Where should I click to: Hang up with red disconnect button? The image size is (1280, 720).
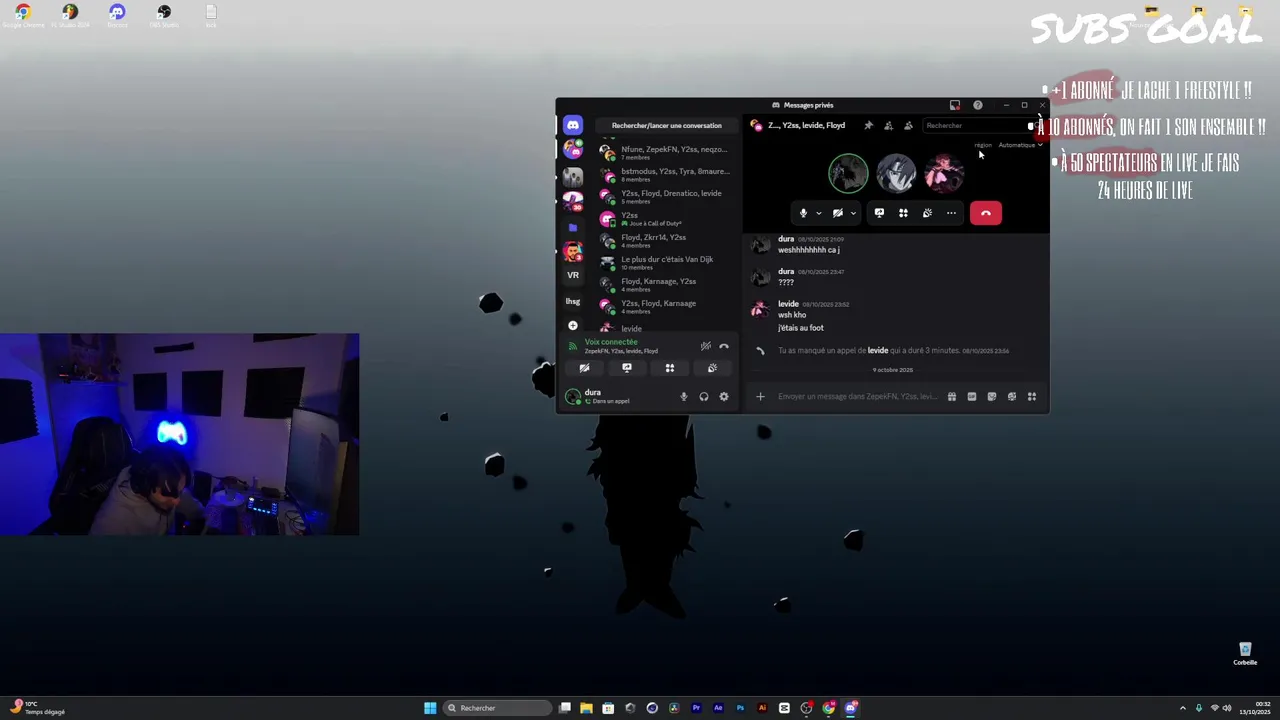[x=986, y=213]
